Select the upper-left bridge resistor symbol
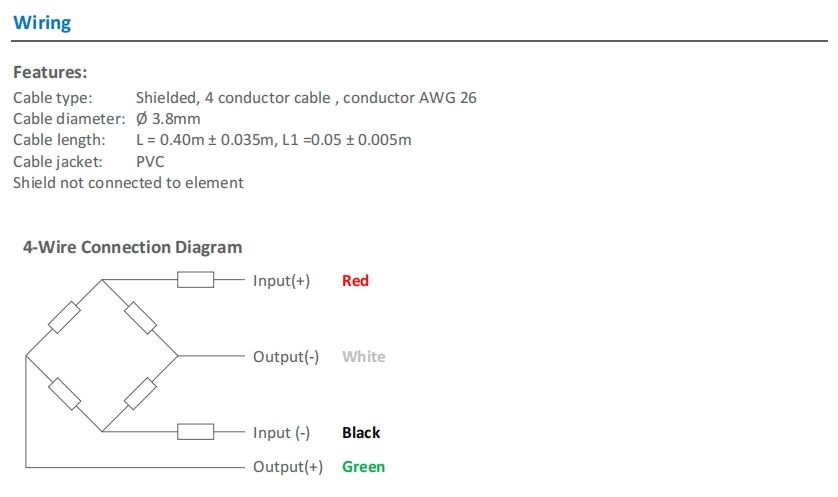 click(65, 318)
